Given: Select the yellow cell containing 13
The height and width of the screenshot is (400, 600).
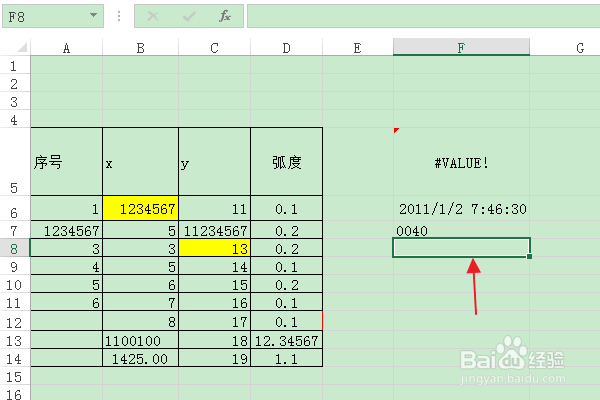Looking at the screenshot, I should tap(214, 248).
